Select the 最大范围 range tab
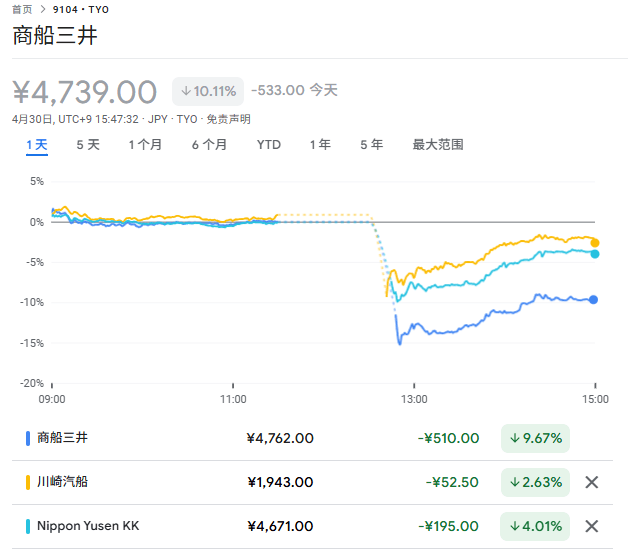The height and width of the screenshot is (553, 628). tap(438, 145)
